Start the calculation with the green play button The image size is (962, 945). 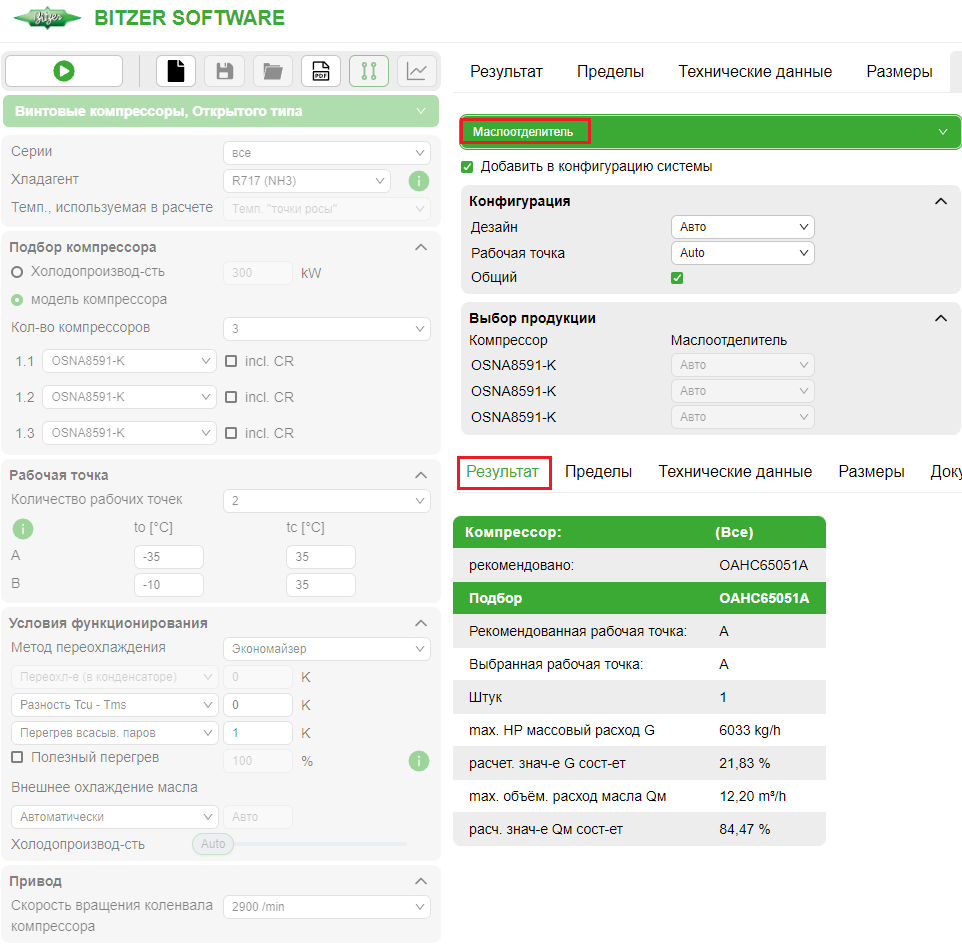(63, 71)
